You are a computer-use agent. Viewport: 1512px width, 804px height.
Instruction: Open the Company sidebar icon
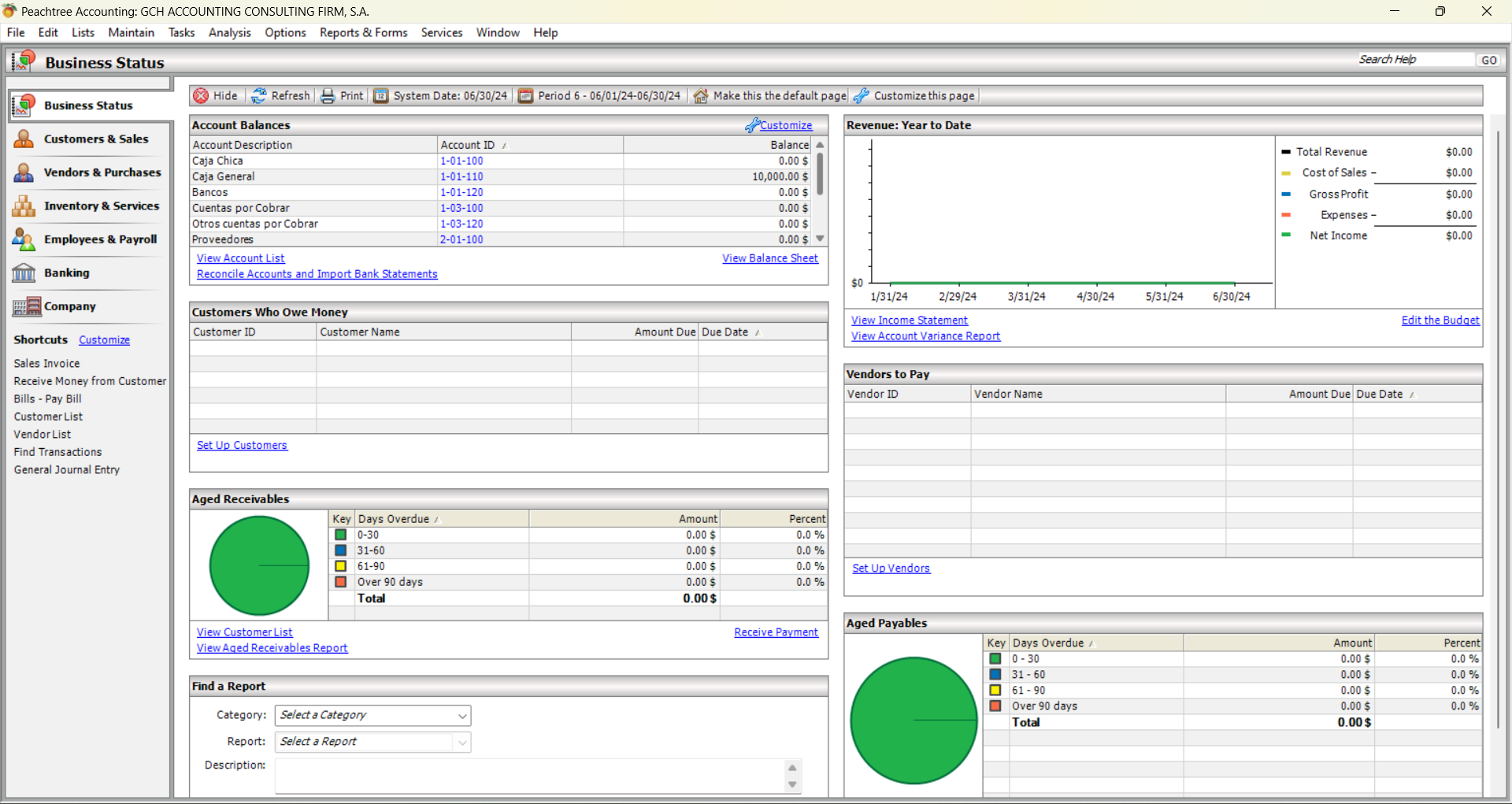[x=26, y=306]
